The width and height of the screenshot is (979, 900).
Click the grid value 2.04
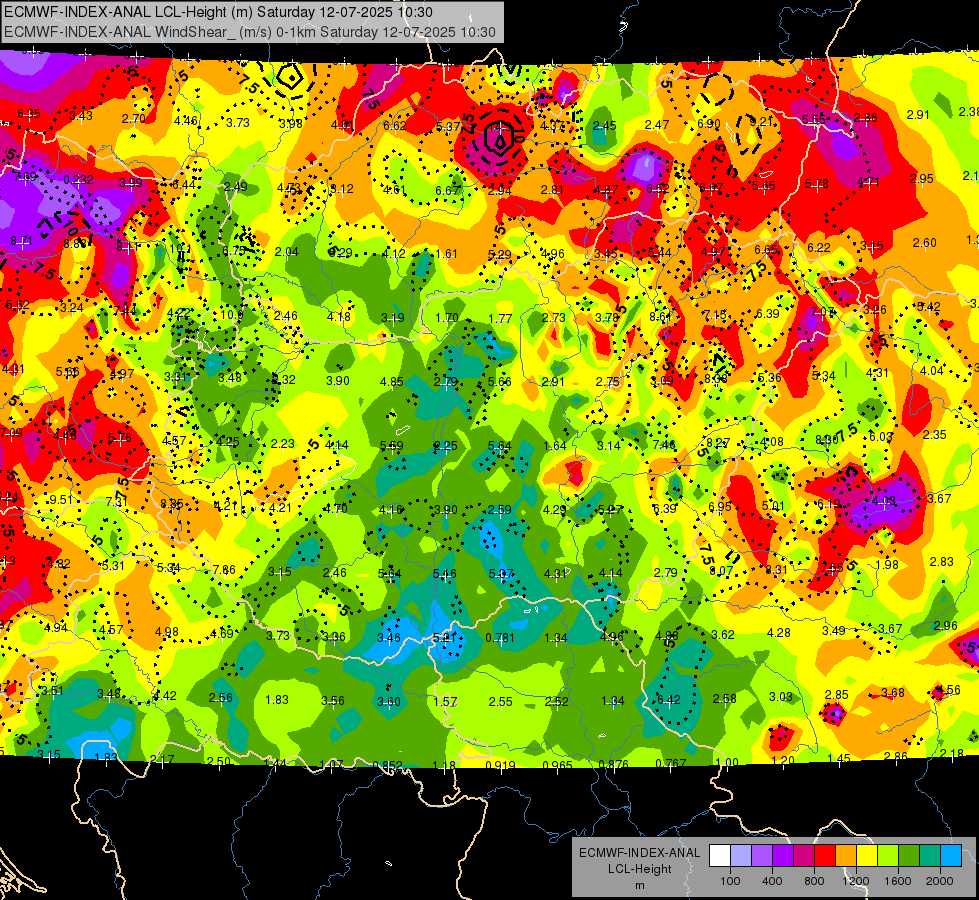(287, 251)
